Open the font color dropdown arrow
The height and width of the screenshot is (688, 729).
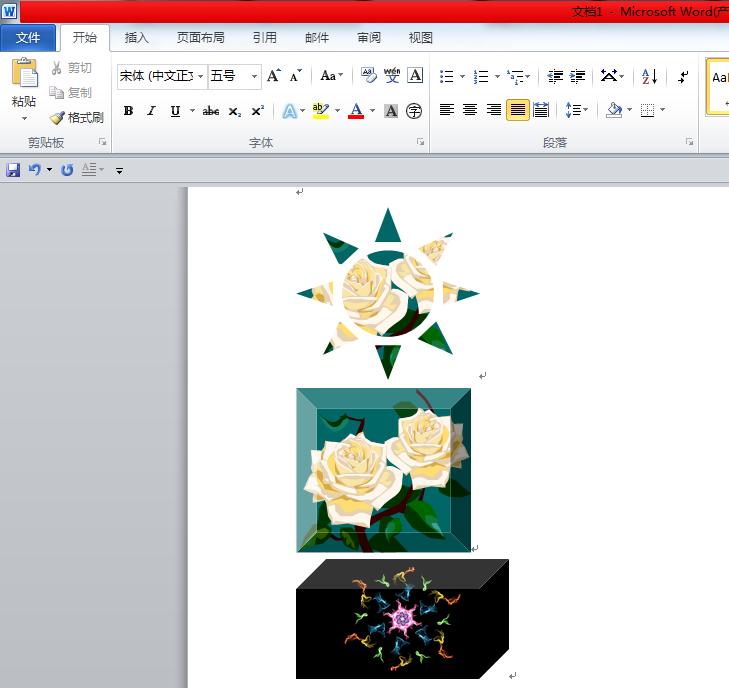tap(372, 111)
